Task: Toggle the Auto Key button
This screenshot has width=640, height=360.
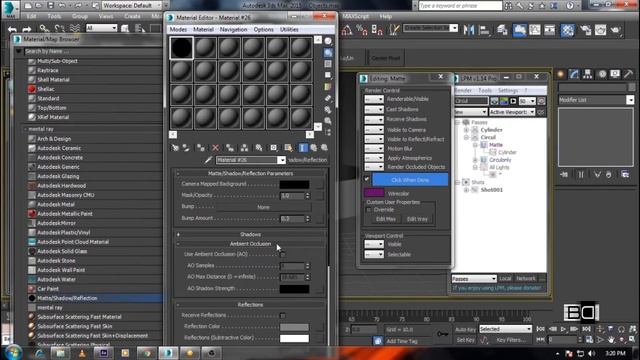Action: click(465, 329)
